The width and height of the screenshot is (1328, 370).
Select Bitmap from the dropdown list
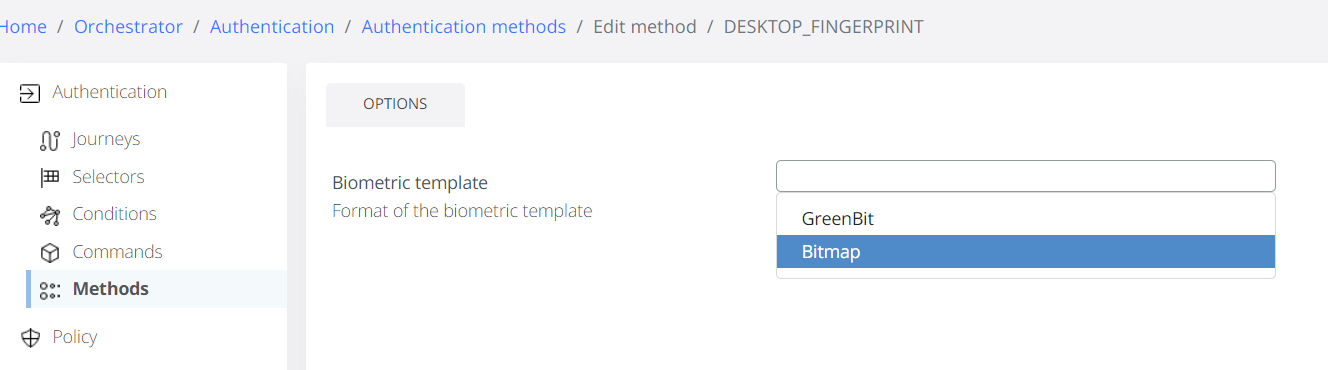pos(1026,252)
